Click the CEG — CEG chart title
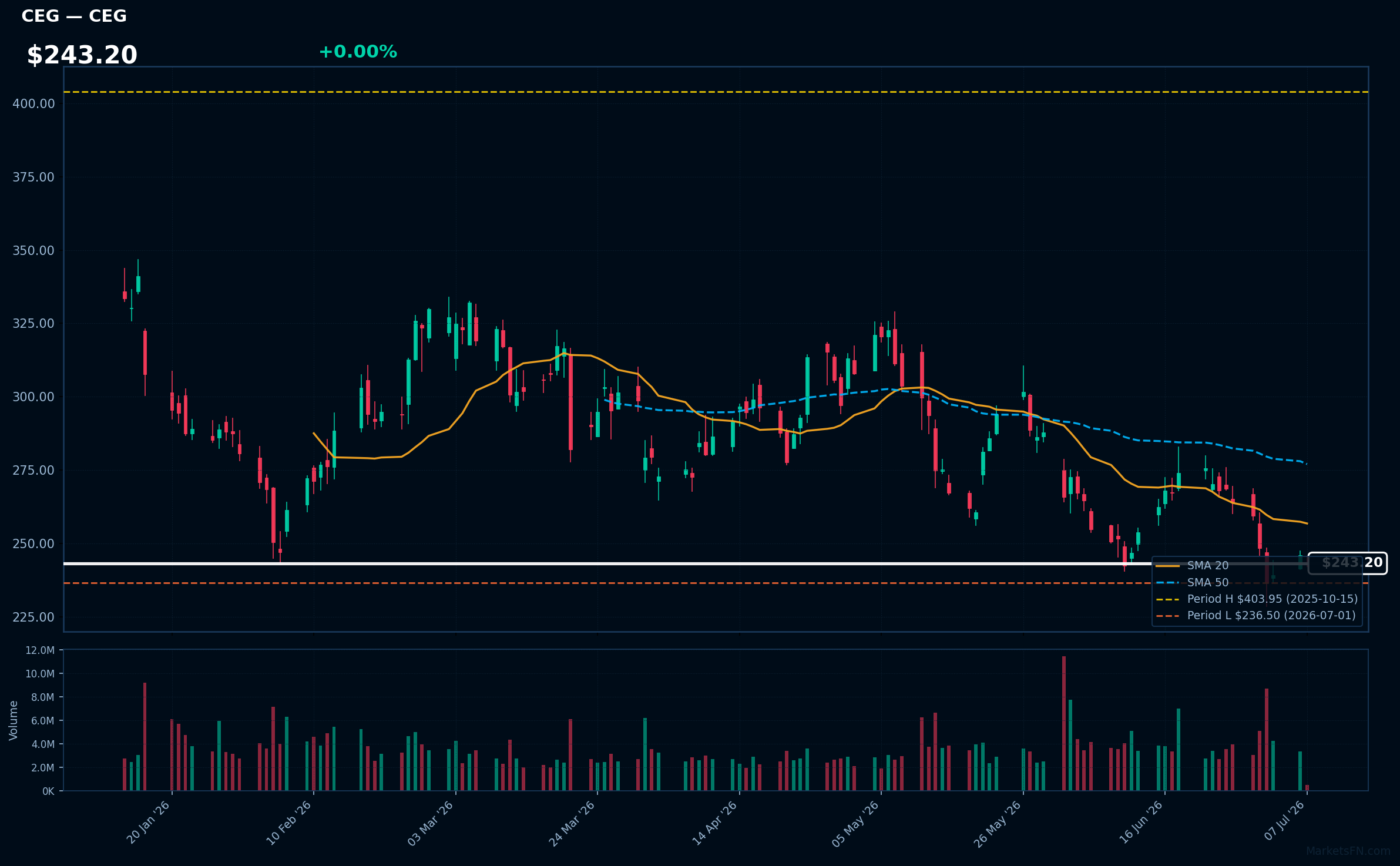The width and height of the screenshot is (1400, 866). (74, 16)
